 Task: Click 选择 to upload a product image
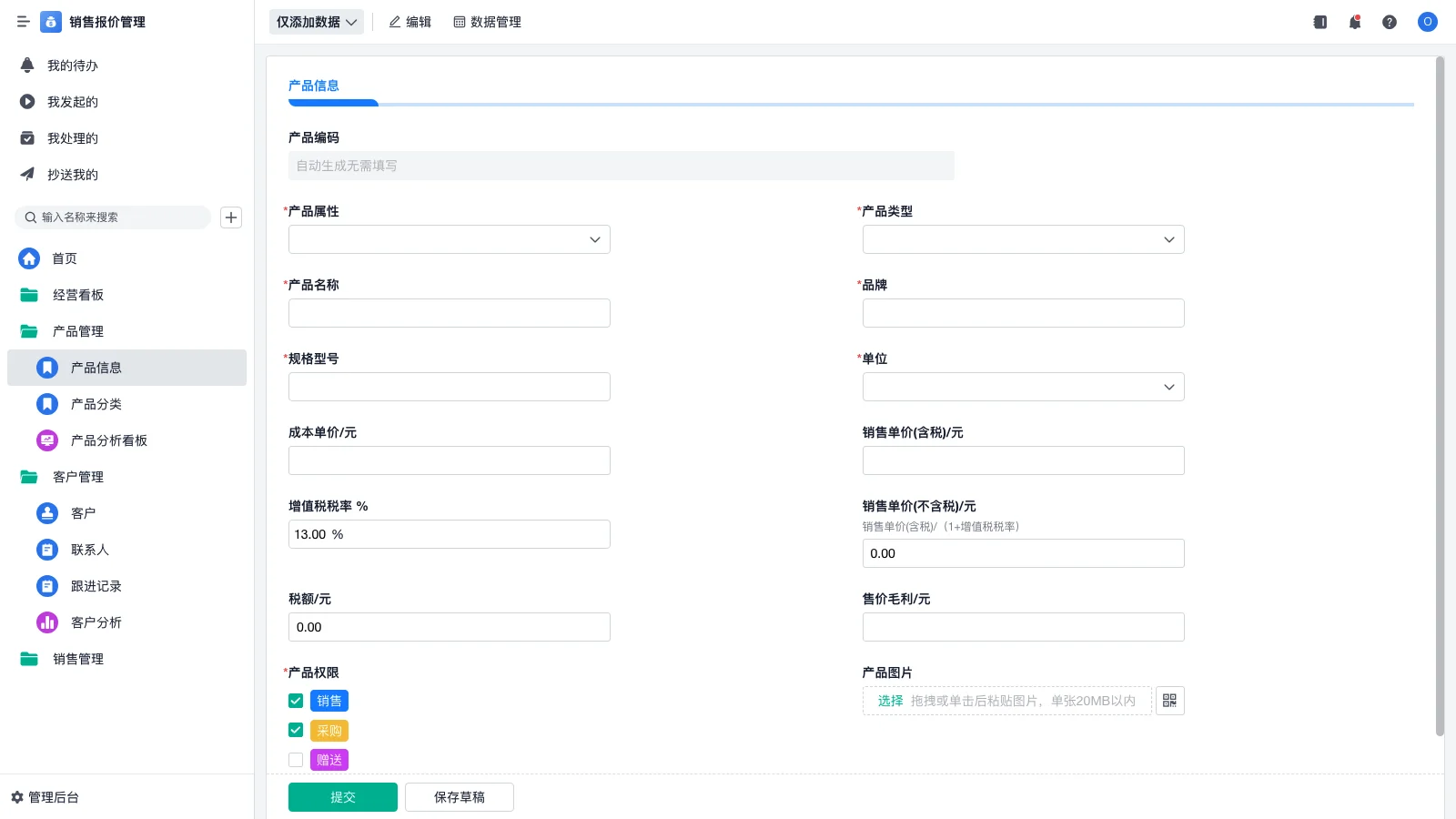point(890,701)
